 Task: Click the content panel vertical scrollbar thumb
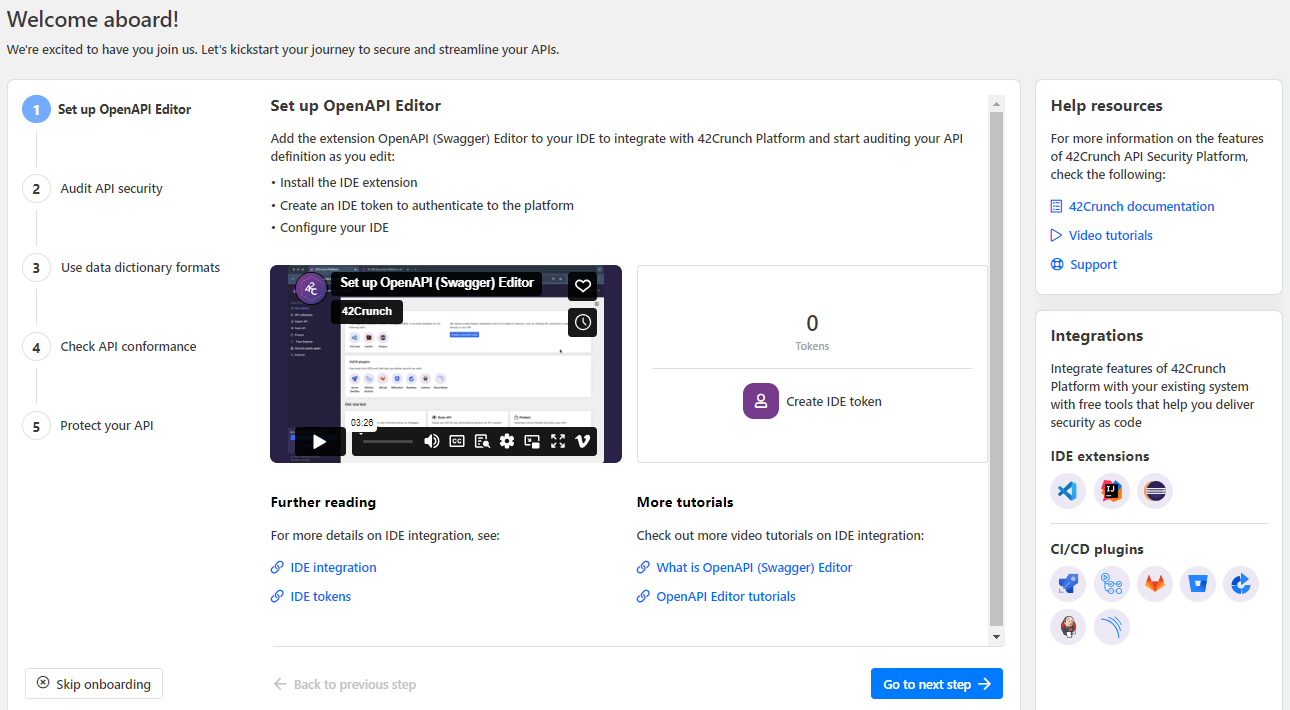click(x=996, y=368)
